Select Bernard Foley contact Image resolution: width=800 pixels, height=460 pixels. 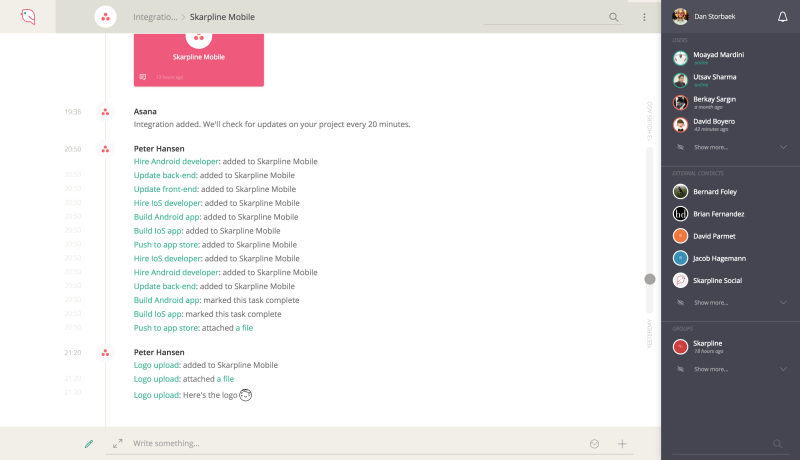tap(715, 192)
